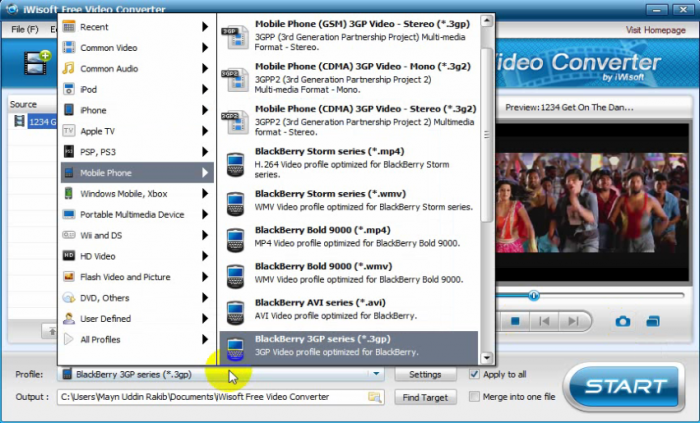The height and width of the screenshot is (423, 700).
Task: Open the File (F) menu
Action: coord(25,29)
